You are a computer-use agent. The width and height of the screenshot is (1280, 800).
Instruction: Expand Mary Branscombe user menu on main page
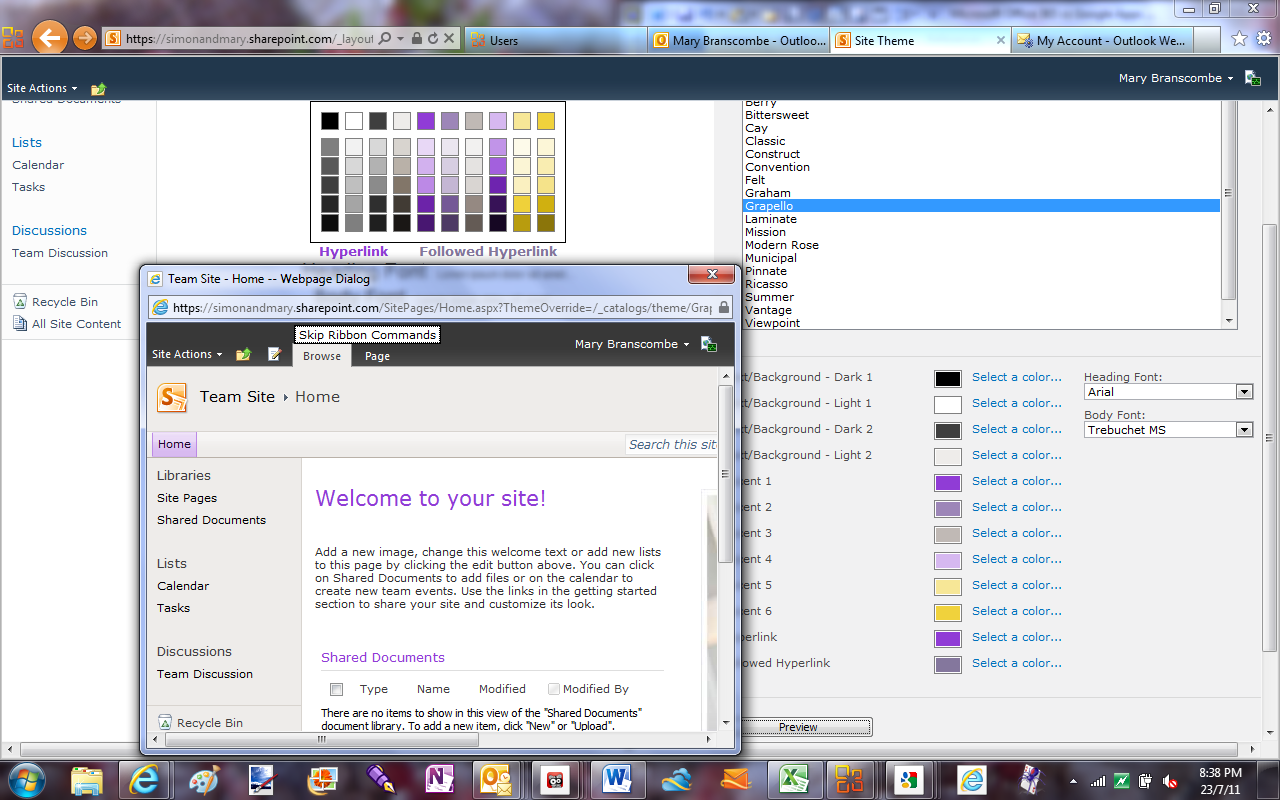(1176, 78)
